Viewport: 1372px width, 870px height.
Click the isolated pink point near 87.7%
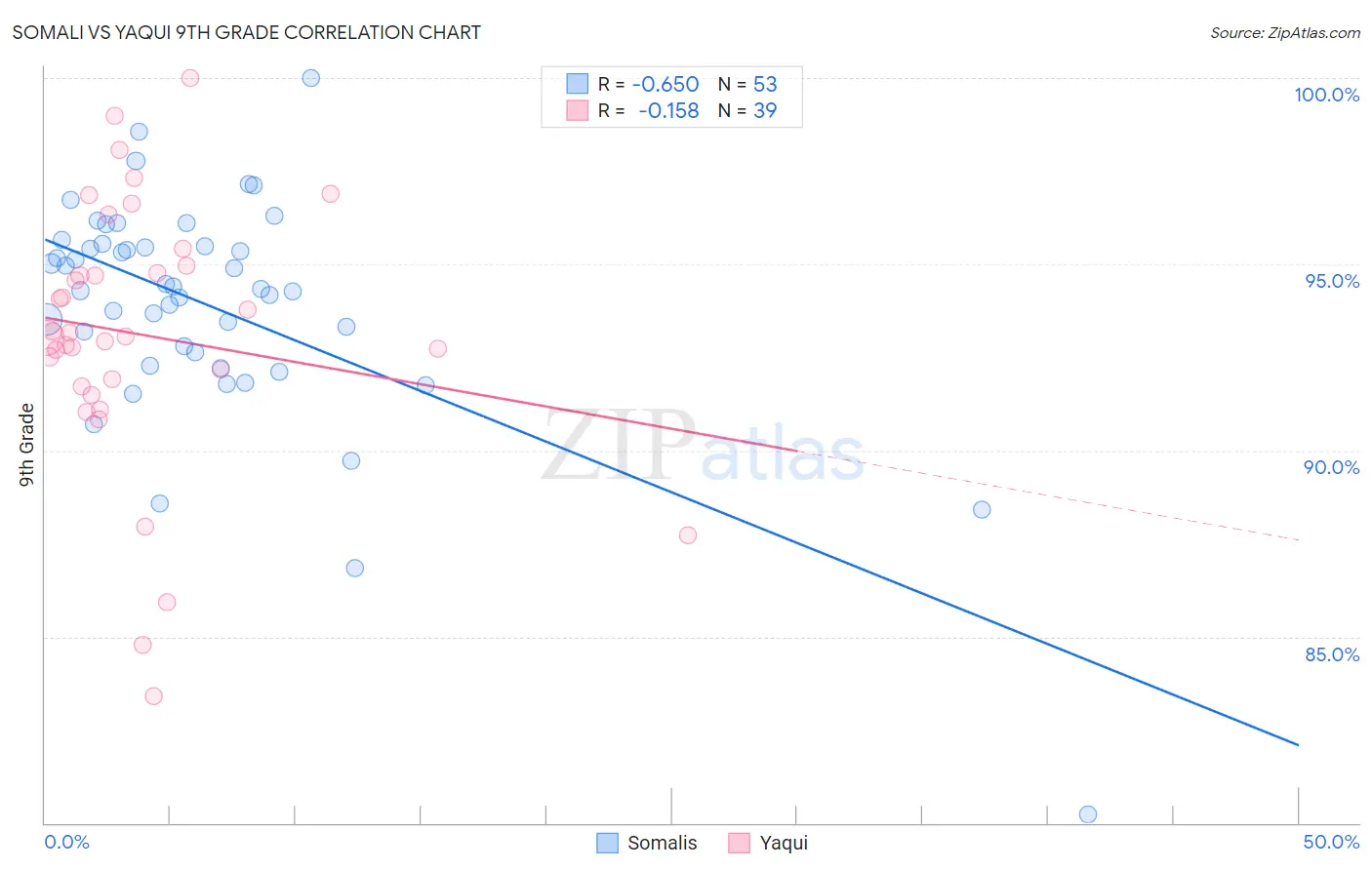click(x=688, y=535)
